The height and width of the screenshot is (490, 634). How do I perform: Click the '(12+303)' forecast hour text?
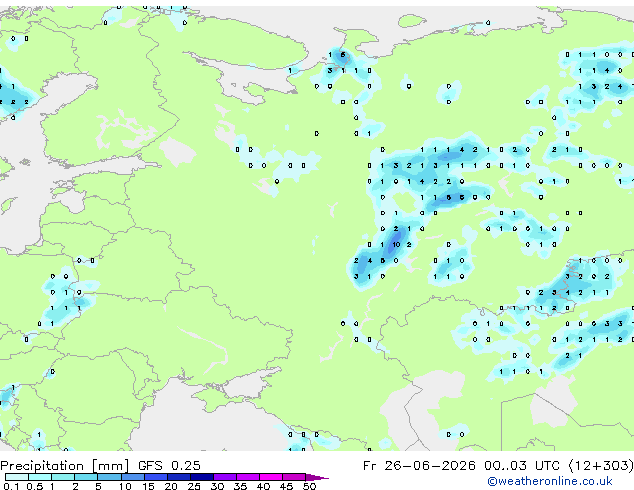pyautogui.click(x=602, y=466)
